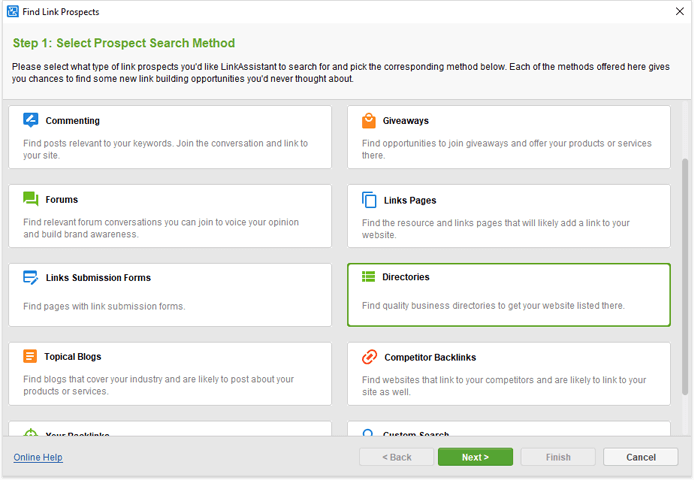The image size is (694, 480).
Task: Click the Links Pages copy icon
Action: tap(369, 200)
